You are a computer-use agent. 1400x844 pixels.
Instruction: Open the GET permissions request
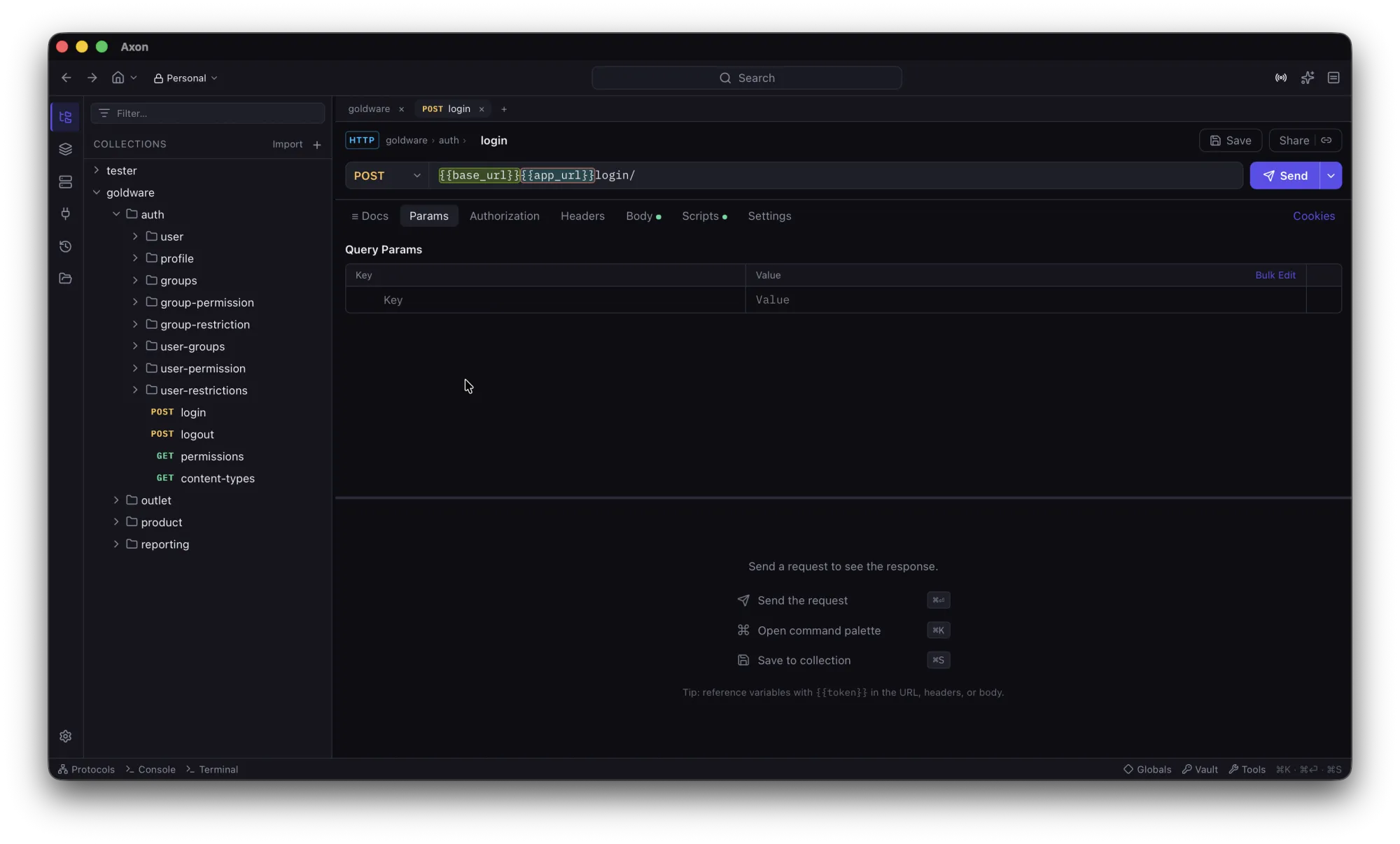point(199,456)
